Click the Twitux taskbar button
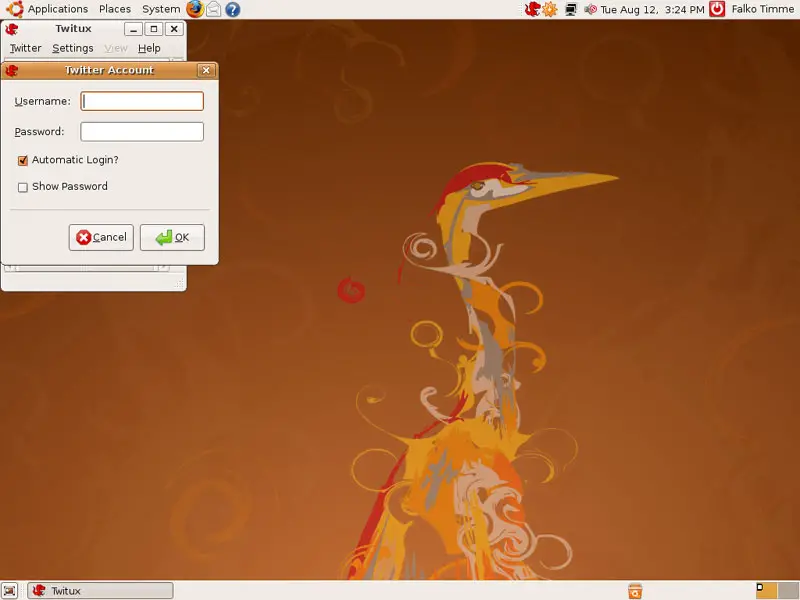Viewport: 800px width, 600px height. point(101,591)
